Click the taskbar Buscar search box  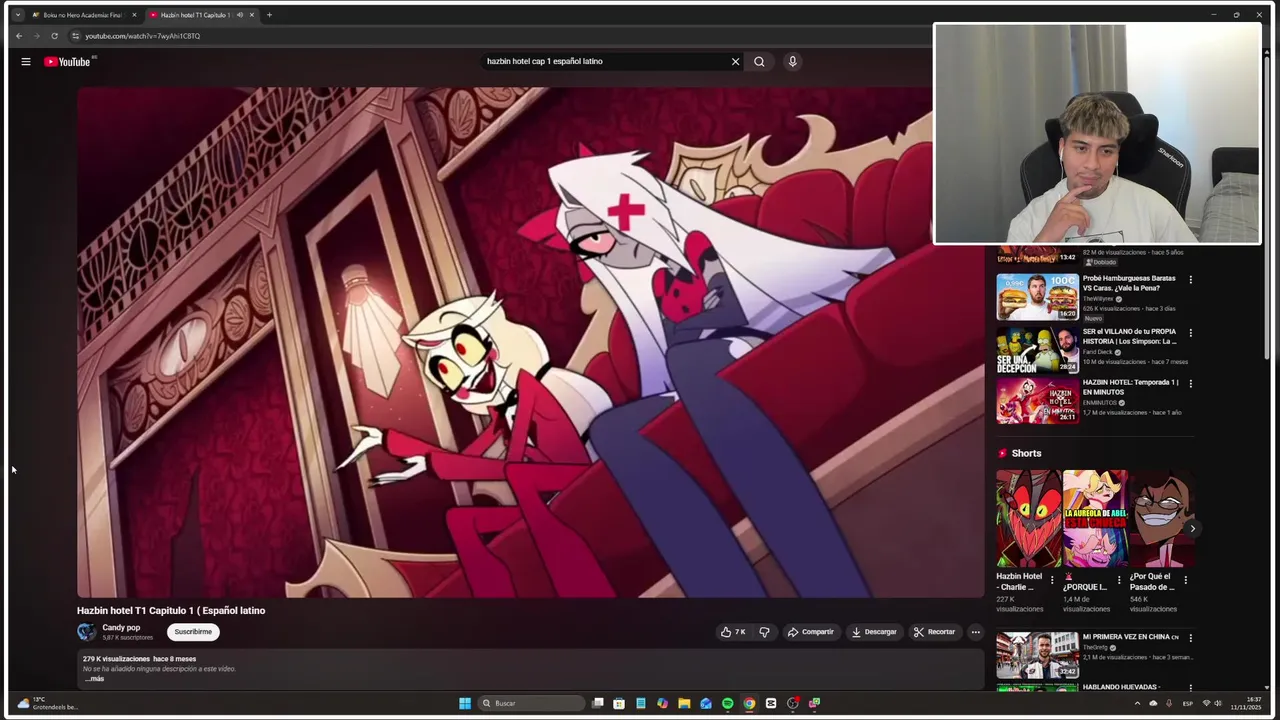pos(530,703)
